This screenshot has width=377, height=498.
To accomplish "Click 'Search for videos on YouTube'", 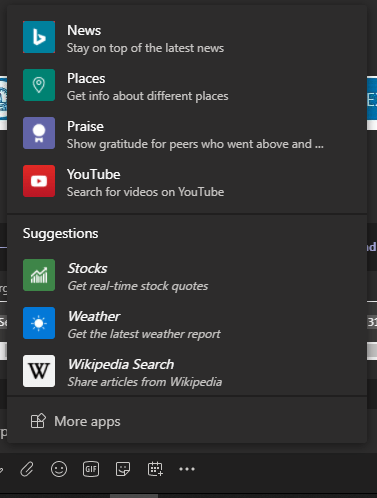I will [x=145, y=192].
